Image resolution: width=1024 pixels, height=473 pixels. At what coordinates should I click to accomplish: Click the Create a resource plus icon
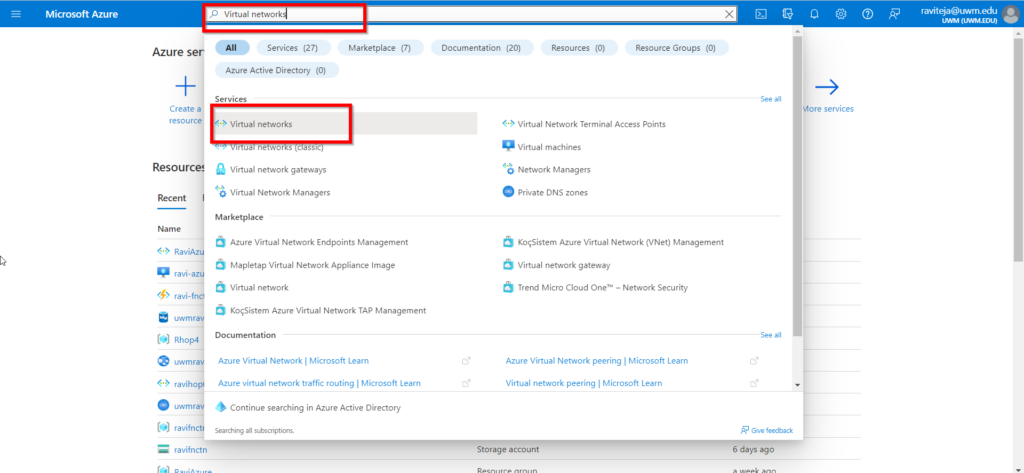(x=185, y=86)
